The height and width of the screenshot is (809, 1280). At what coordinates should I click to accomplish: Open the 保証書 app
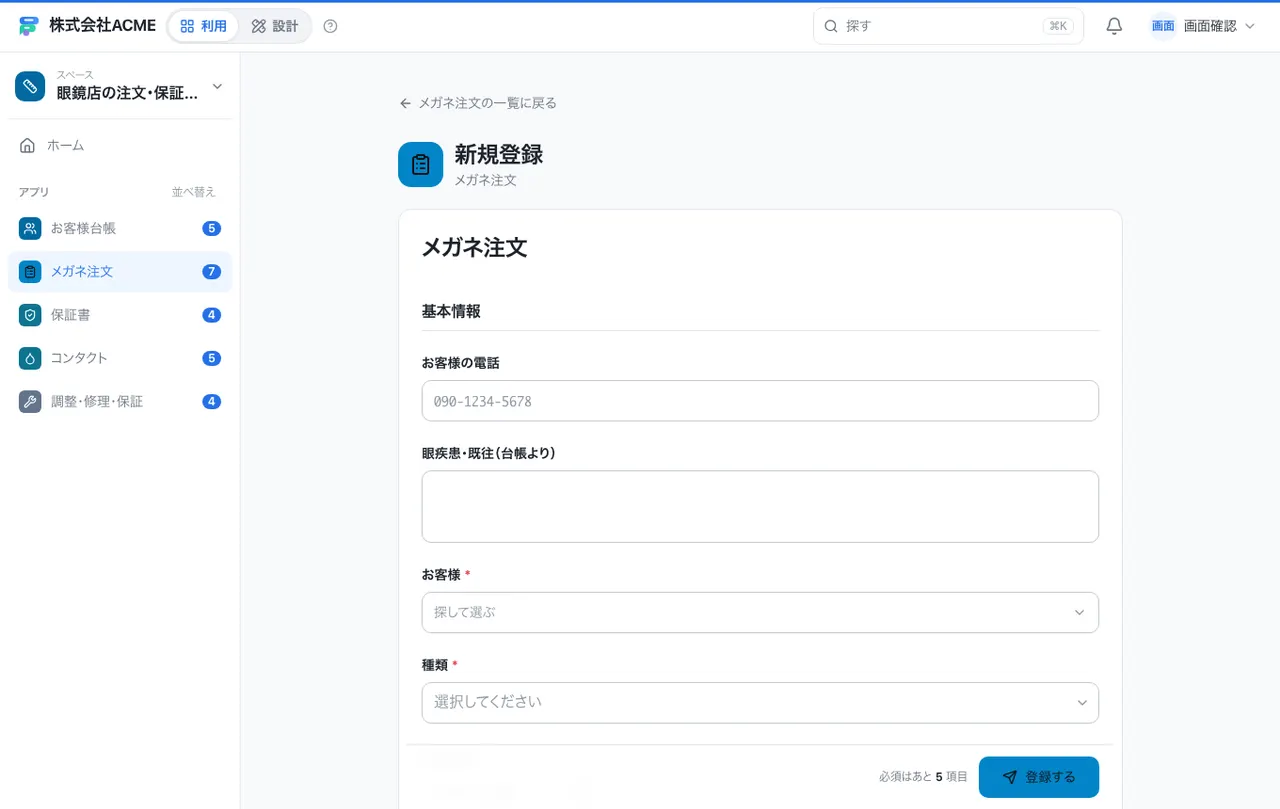[x=120, y=314]
